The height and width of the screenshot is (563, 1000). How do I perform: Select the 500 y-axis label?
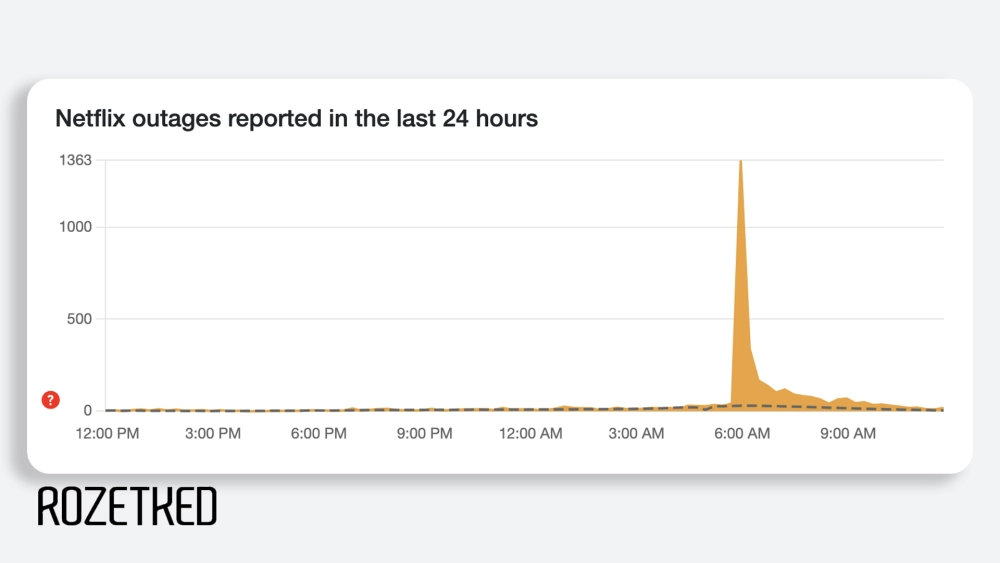(x=80, y=319)
